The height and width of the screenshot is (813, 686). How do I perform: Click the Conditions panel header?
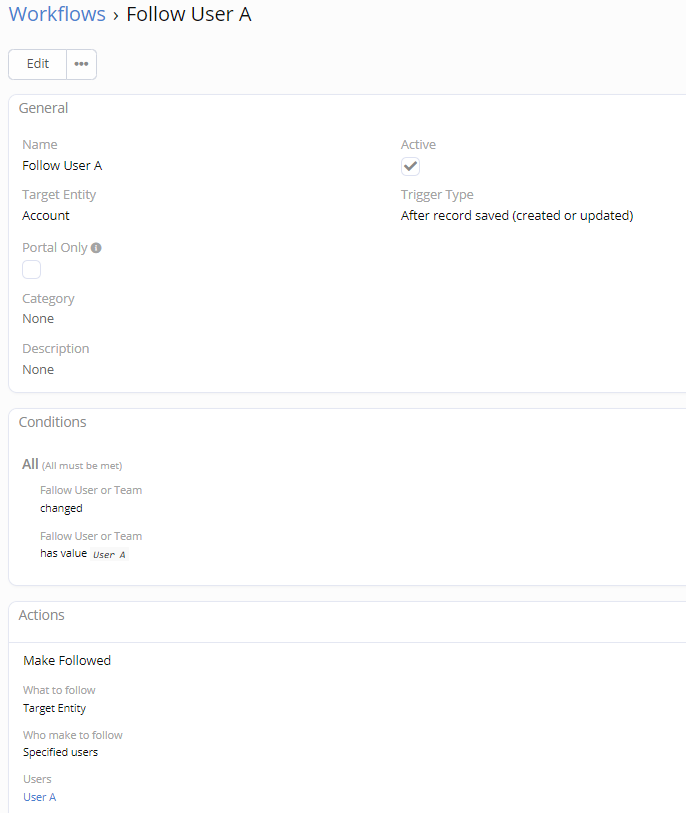pos(53,422)
